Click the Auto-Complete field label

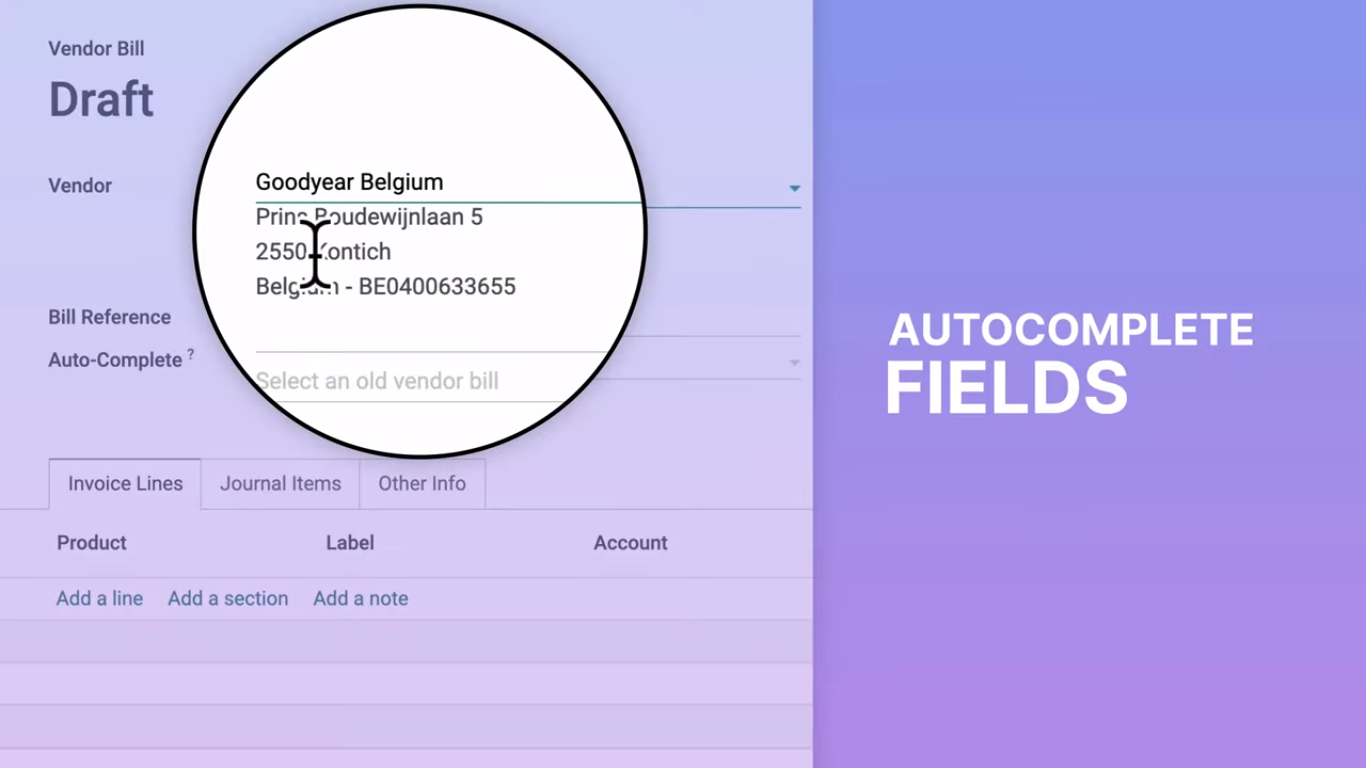tap(115, 360)
